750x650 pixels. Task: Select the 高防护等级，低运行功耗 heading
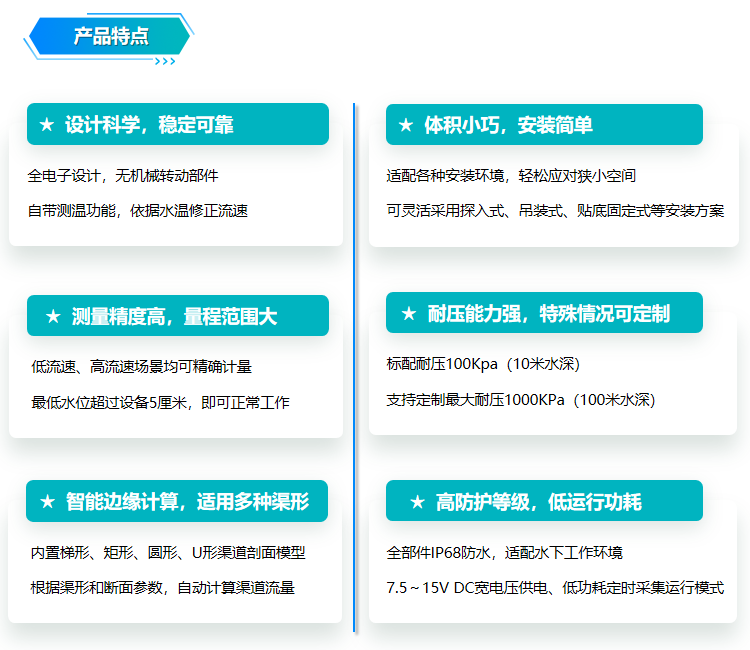(x=539, y=502)
